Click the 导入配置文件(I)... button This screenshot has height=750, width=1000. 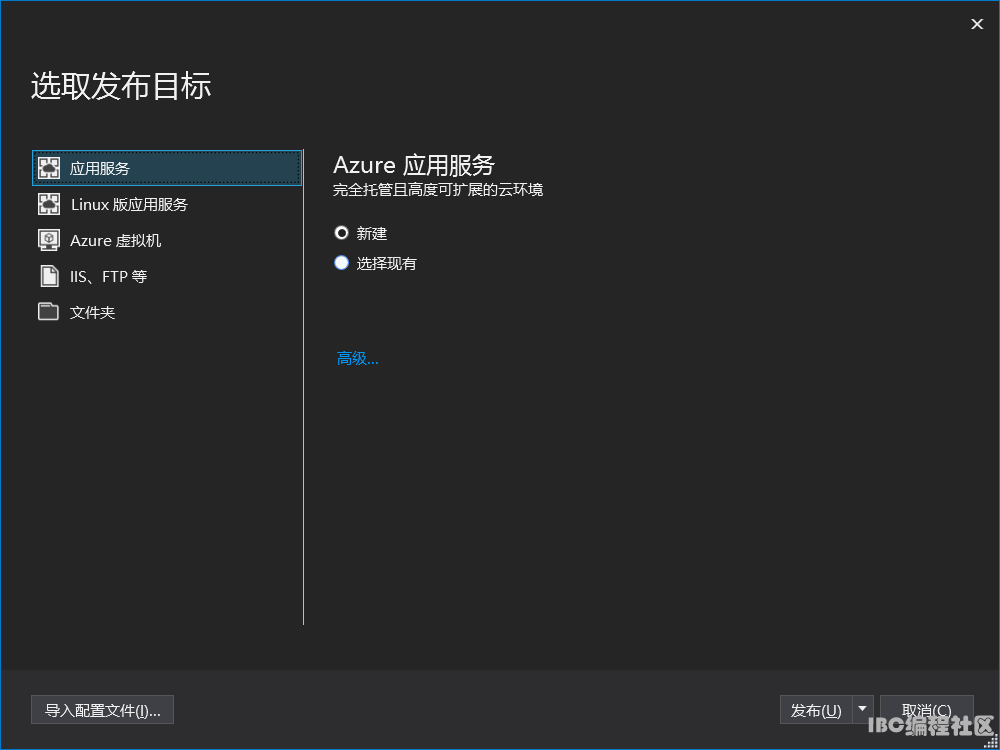coord(102,710)
